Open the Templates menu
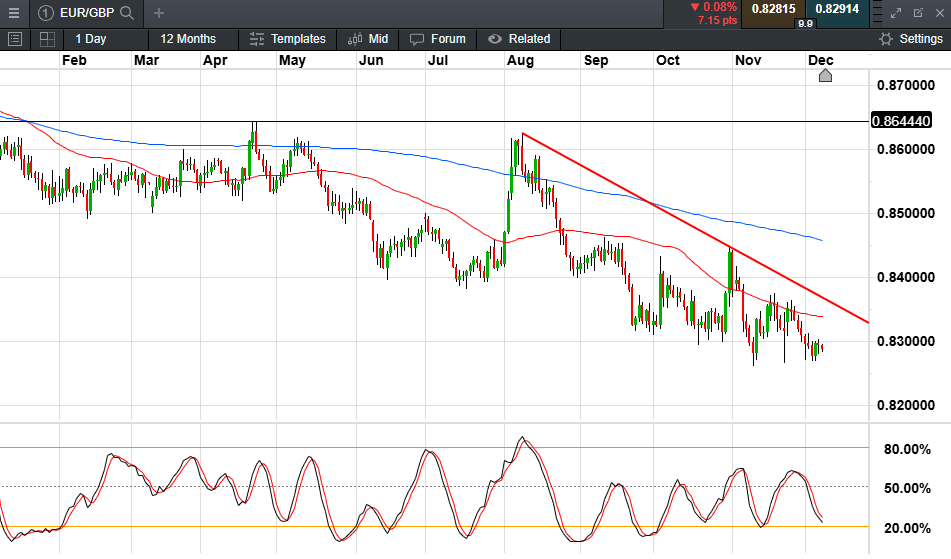 click(x=288, y=39)
